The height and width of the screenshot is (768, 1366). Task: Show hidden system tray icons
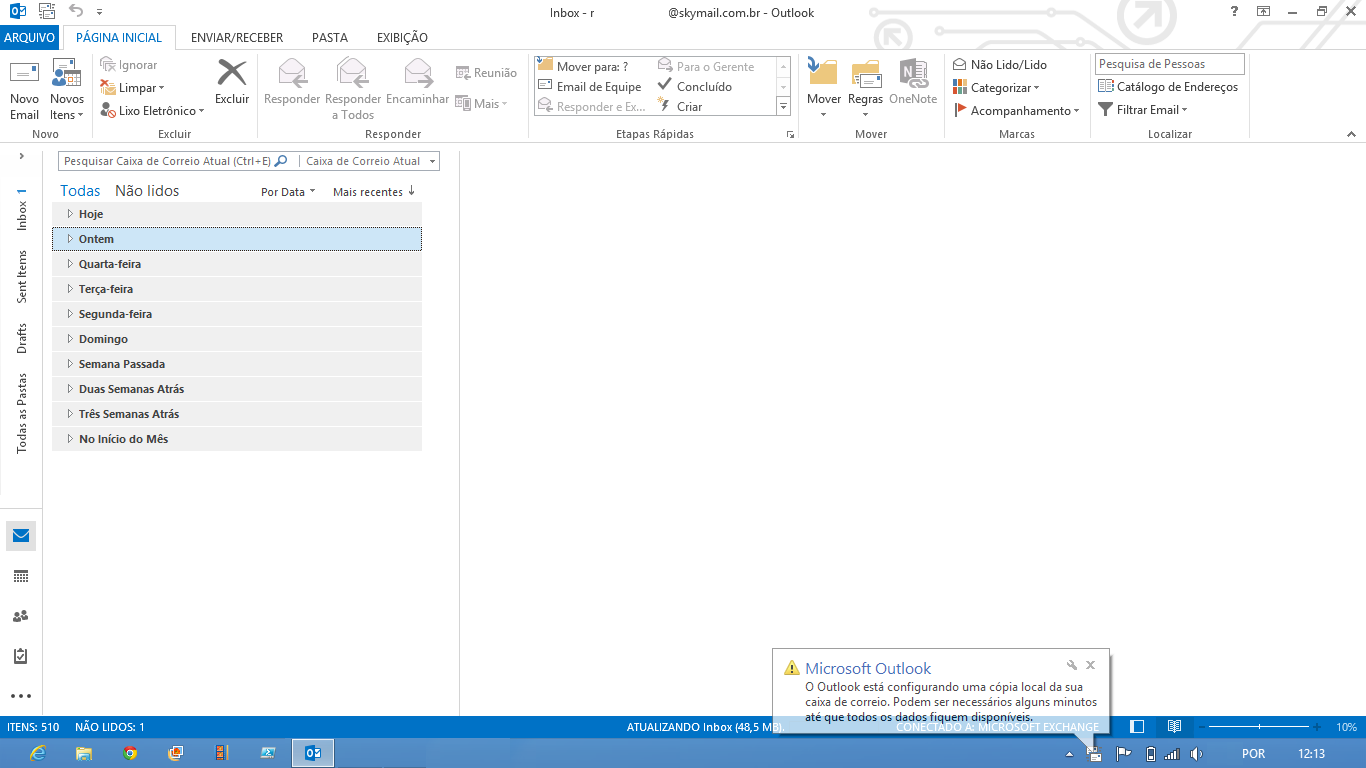pyautogui.click(x=1069, y=754)
